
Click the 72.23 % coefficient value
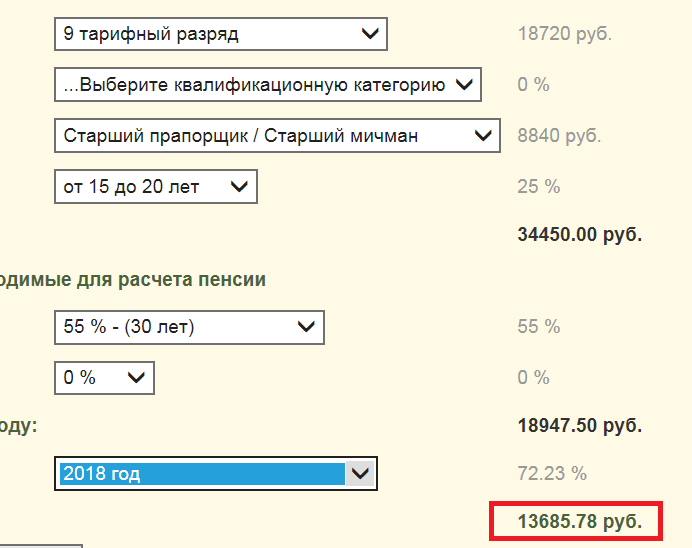[x=552, y=473]
